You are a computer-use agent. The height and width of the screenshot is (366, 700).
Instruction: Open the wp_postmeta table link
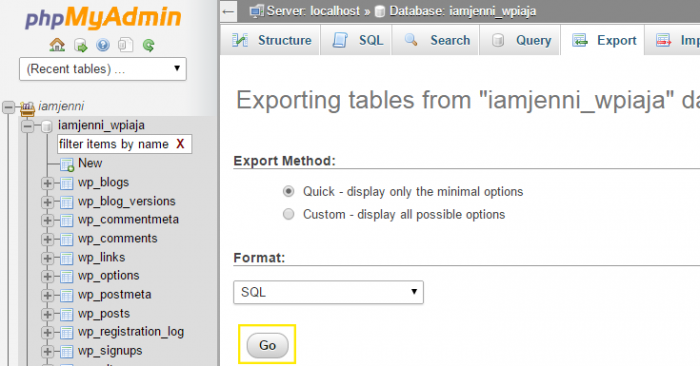pyautogui.click(x=115, y=295)
